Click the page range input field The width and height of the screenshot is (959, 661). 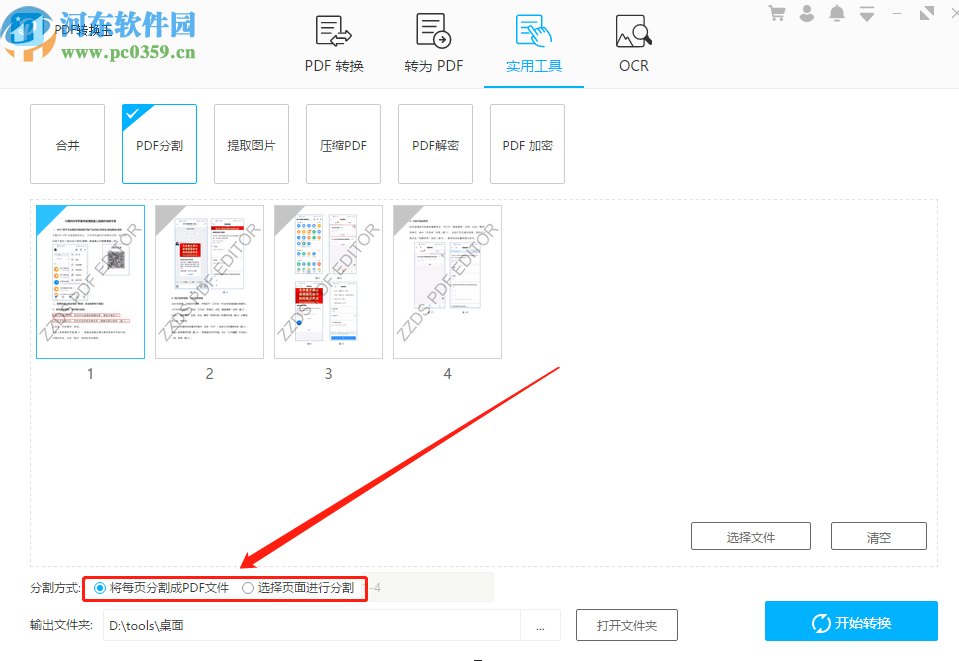click(x=431, y=588)
